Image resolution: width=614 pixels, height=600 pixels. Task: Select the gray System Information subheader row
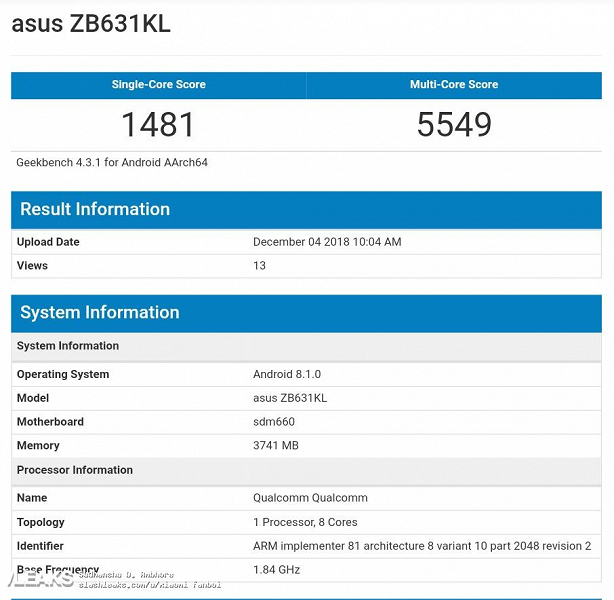[306, 346]
